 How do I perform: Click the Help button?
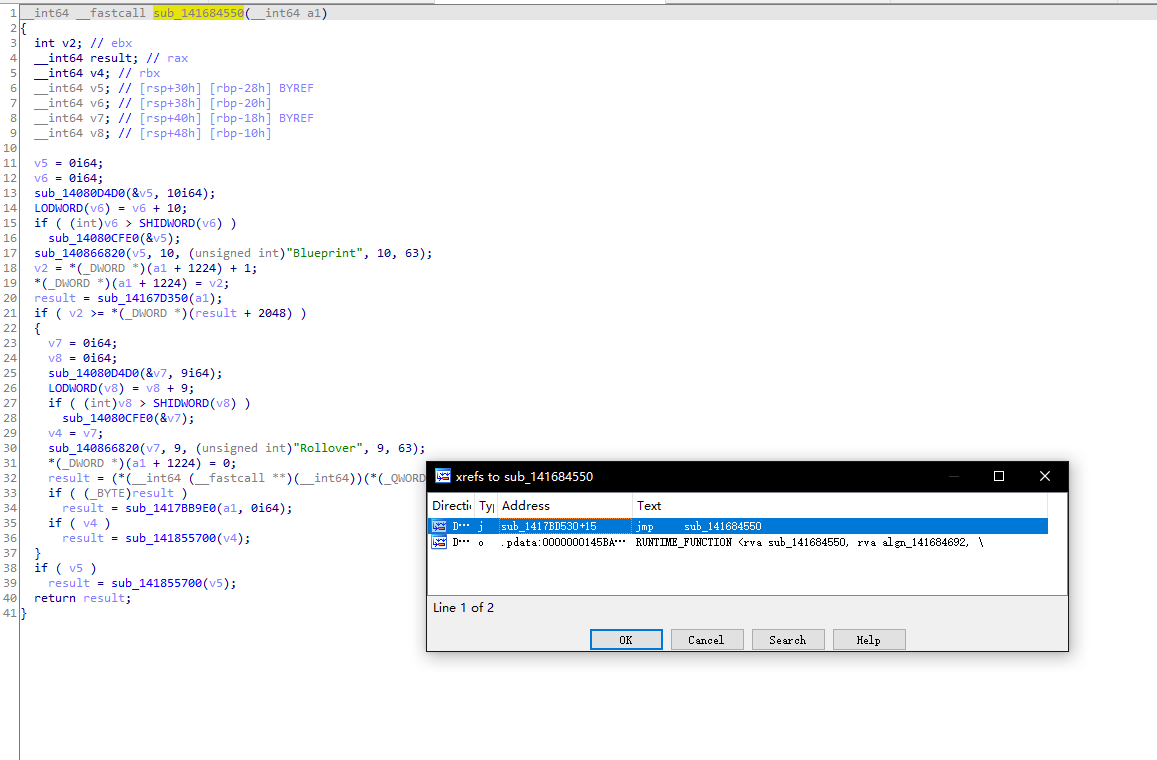click(868, 640)
